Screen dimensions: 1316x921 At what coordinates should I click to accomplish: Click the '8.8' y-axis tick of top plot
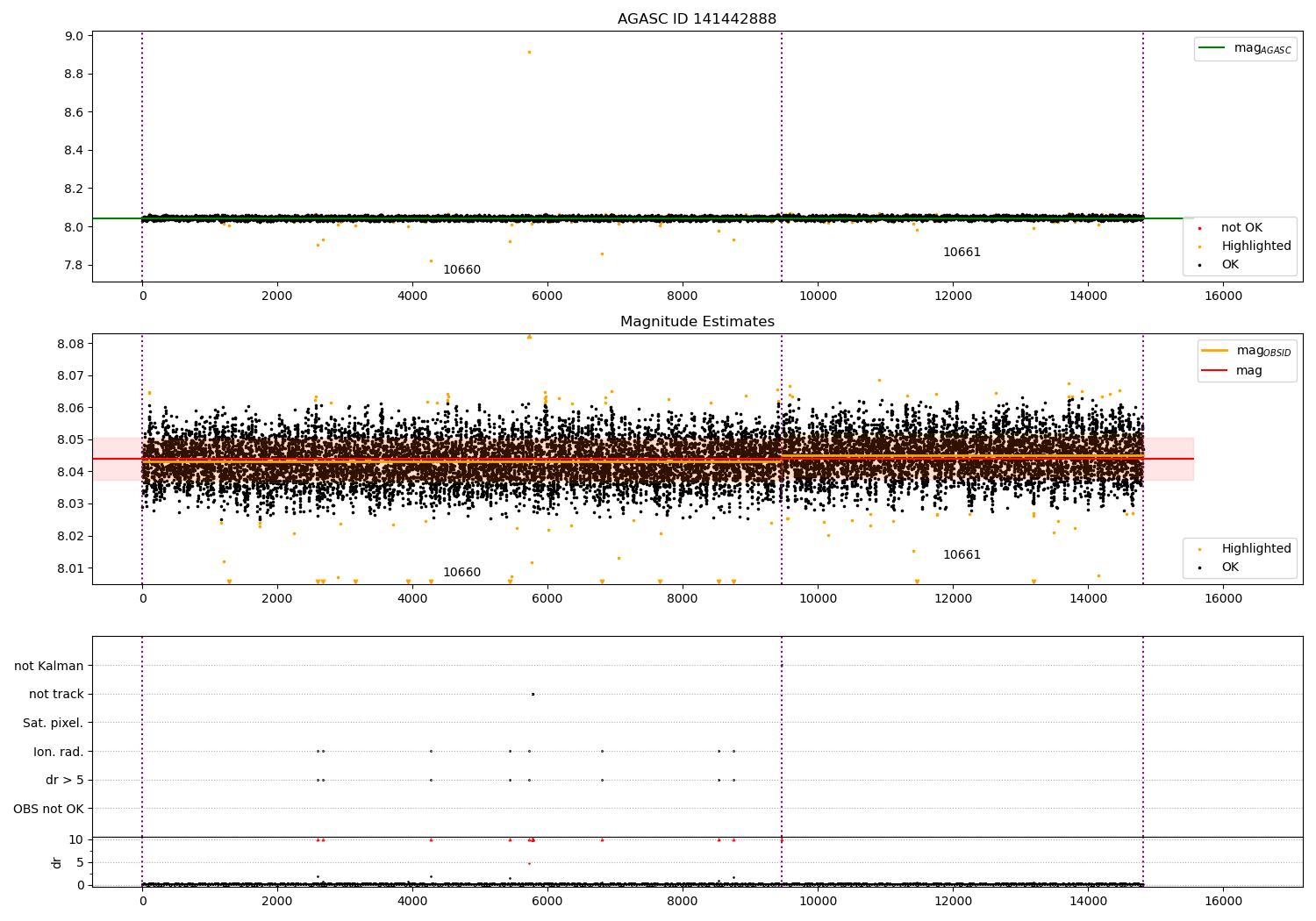(74, 75)
